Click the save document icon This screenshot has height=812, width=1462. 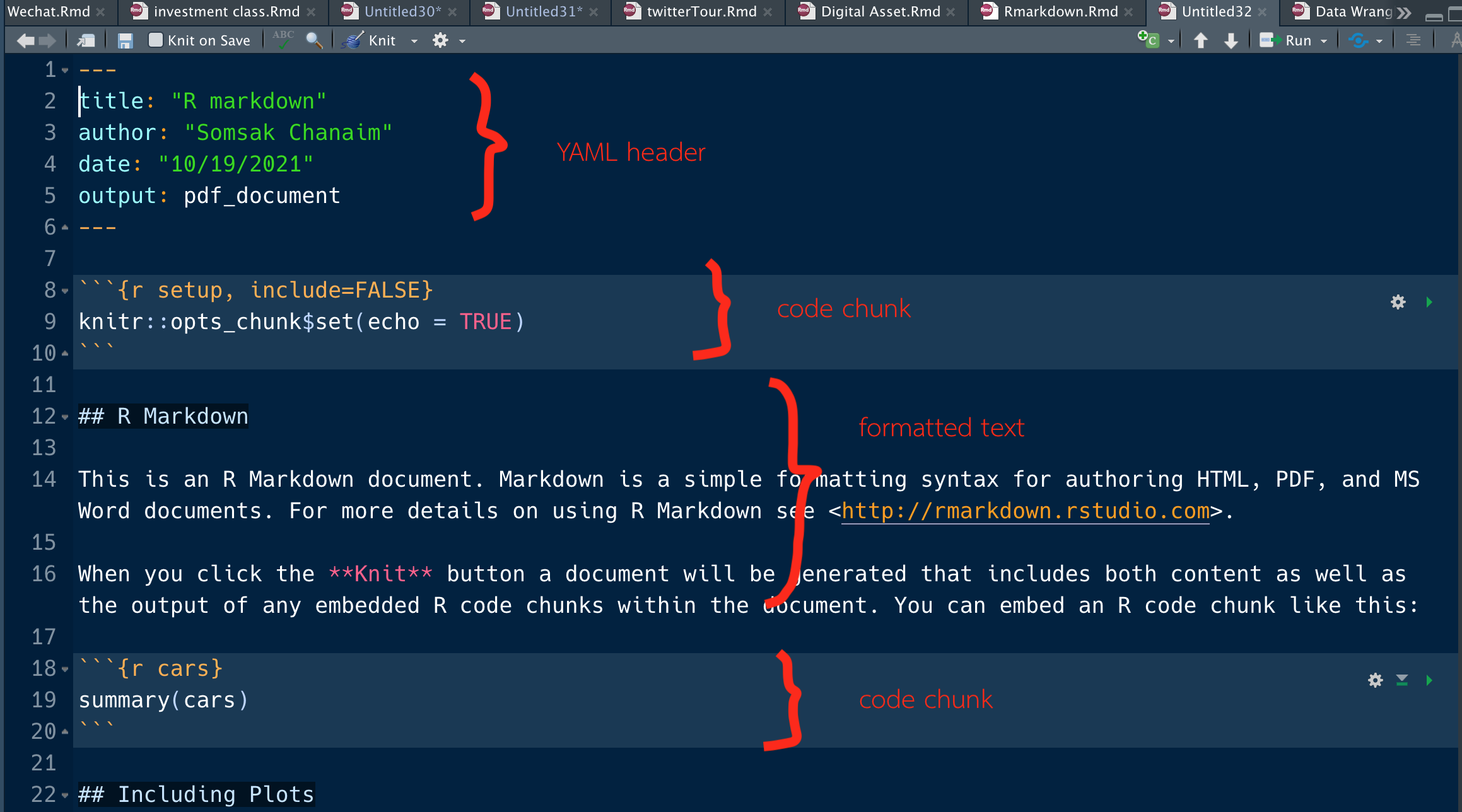pyautogui.click(x=125, y=41)
